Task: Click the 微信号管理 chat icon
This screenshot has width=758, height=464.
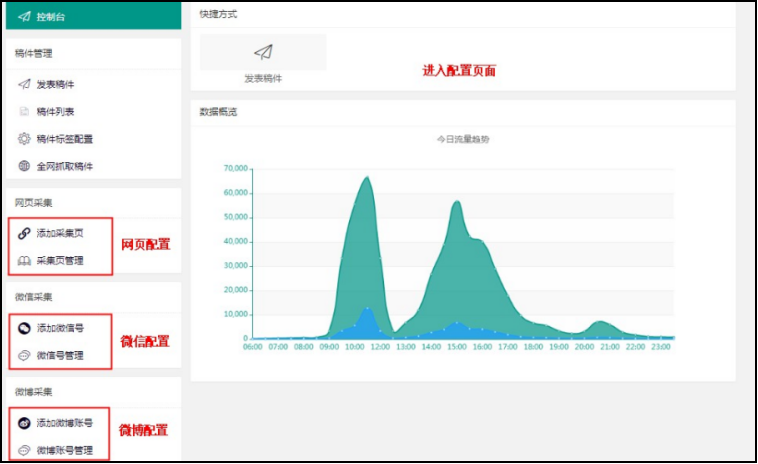Action: 24,356
